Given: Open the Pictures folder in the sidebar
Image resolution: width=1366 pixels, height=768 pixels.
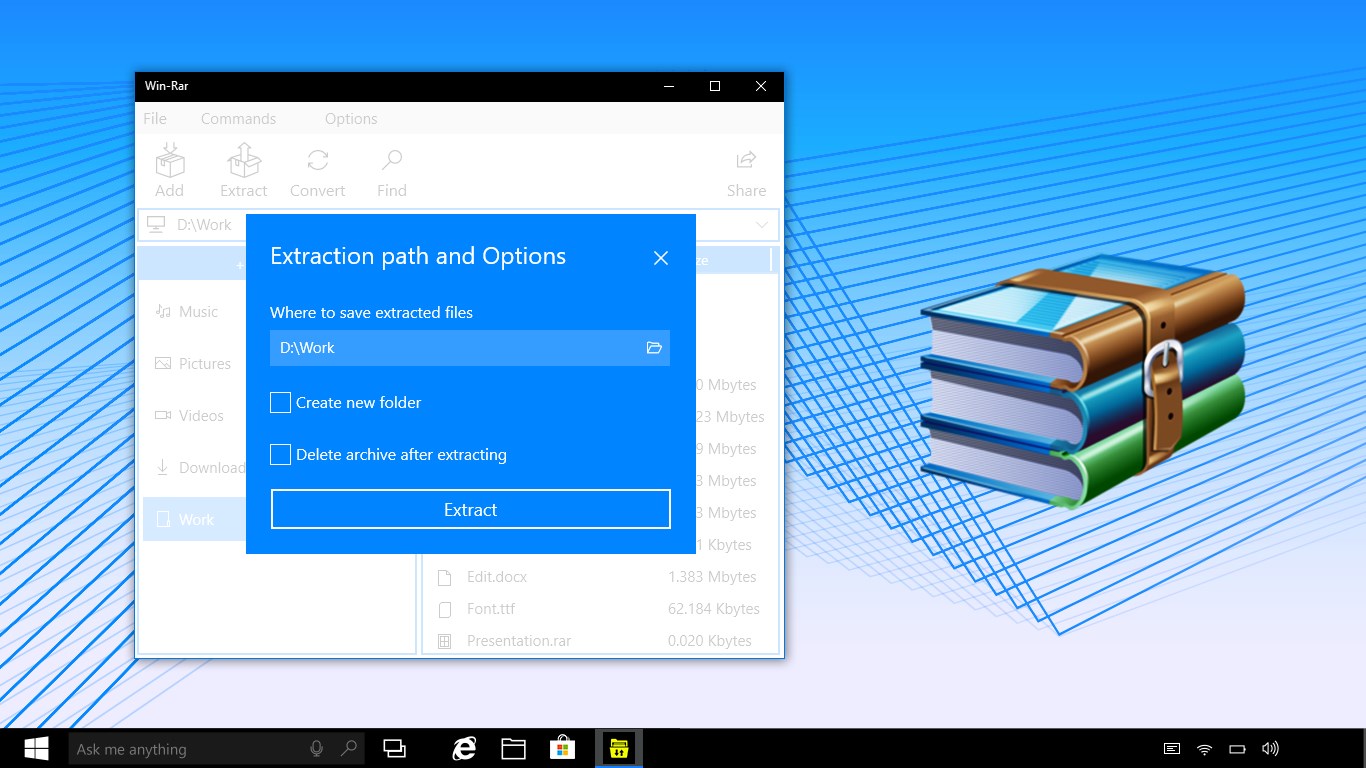Looking at the screenshot, I should coord(191,364).
